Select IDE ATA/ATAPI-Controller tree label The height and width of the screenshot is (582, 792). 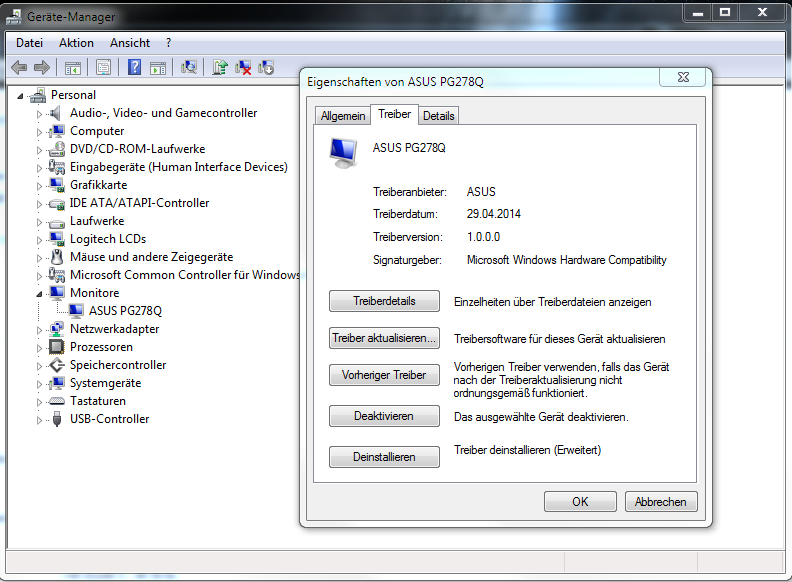coord(139,203)
